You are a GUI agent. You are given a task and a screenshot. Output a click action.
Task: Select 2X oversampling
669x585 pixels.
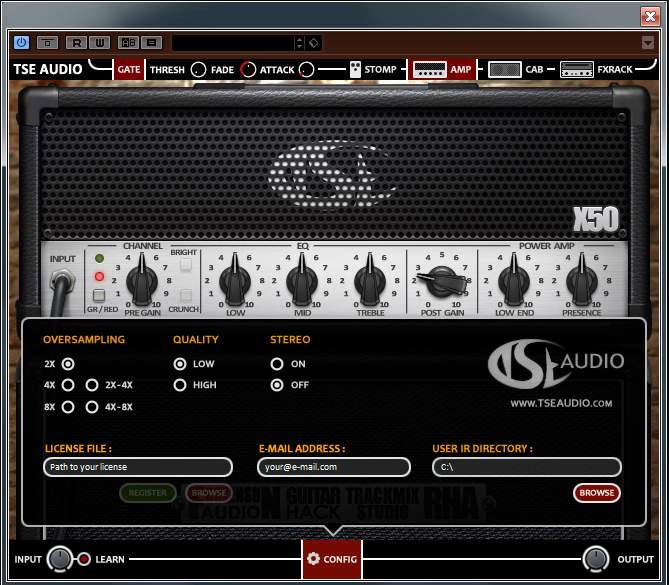(68, 364)
